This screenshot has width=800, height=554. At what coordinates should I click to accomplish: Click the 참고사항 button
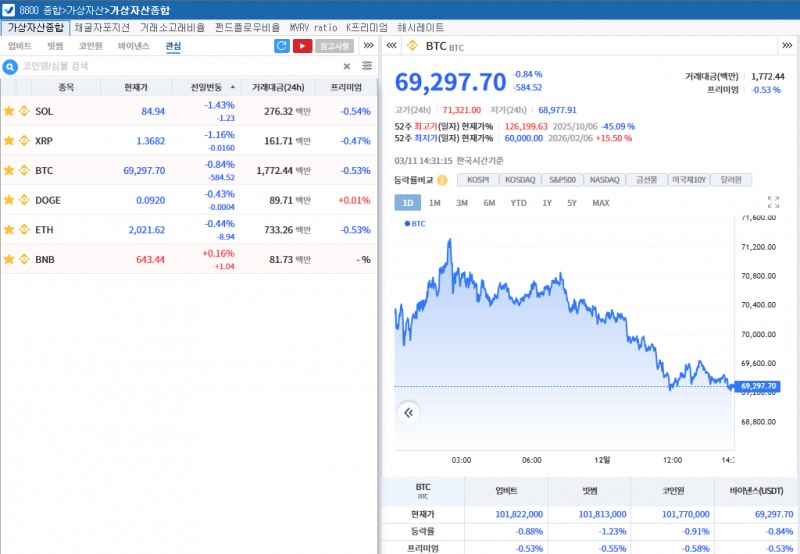(x=334, y=46)
